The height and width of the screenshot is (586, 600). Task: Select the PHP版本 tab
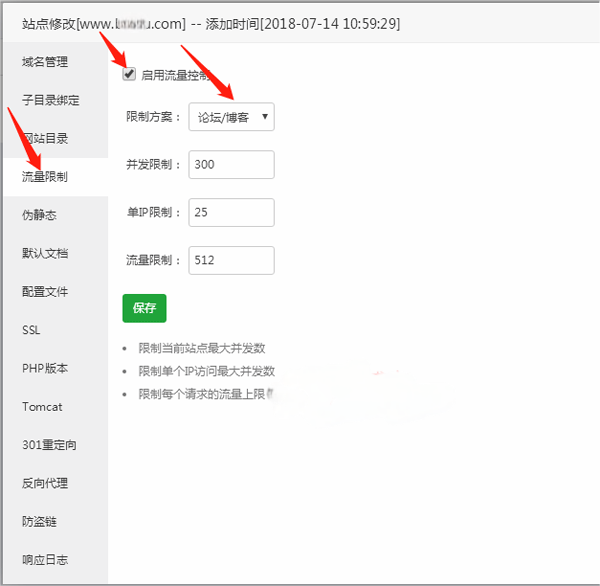tap(45, 368)
